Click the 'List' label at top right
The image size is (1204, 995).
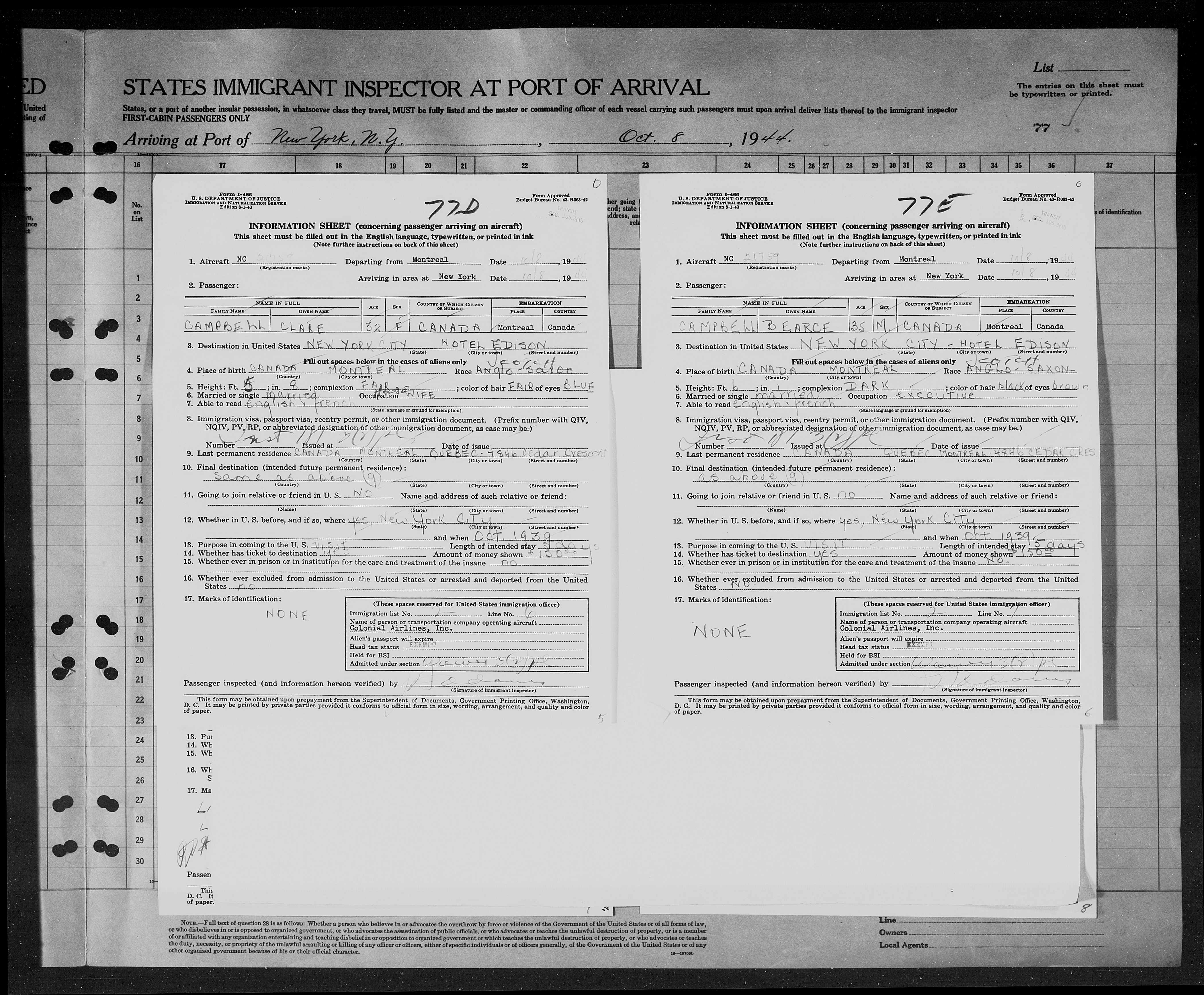[1043, 68]
